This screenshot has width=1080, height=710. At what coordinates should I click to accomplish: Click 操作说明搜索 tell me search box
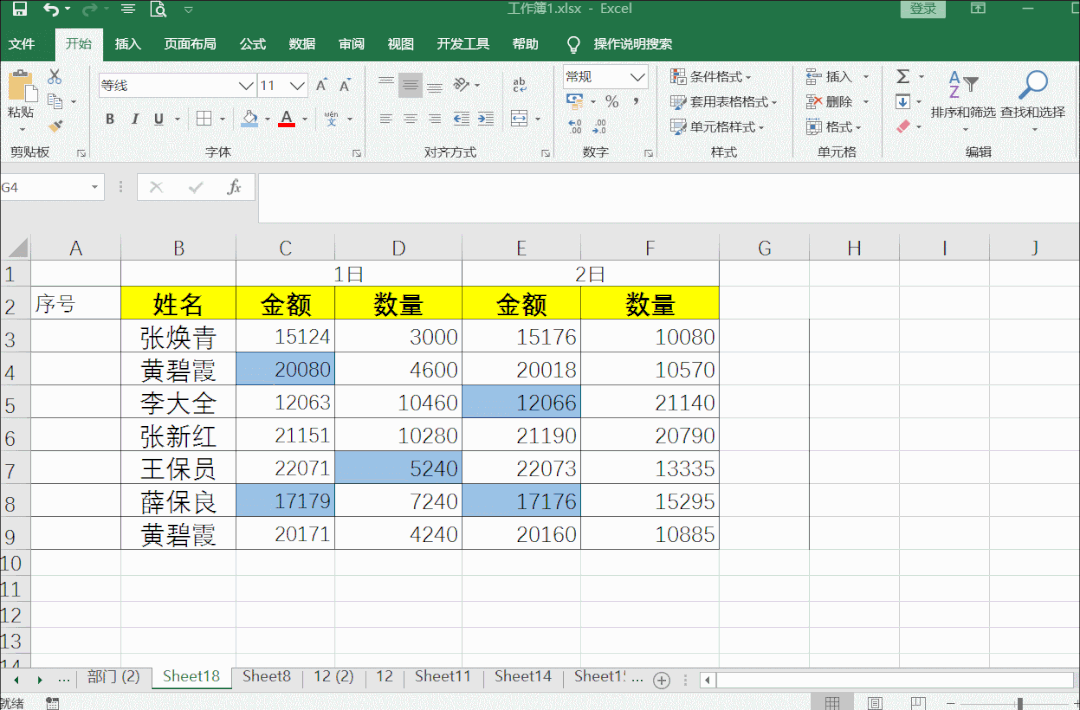click(x=632, y=44)
